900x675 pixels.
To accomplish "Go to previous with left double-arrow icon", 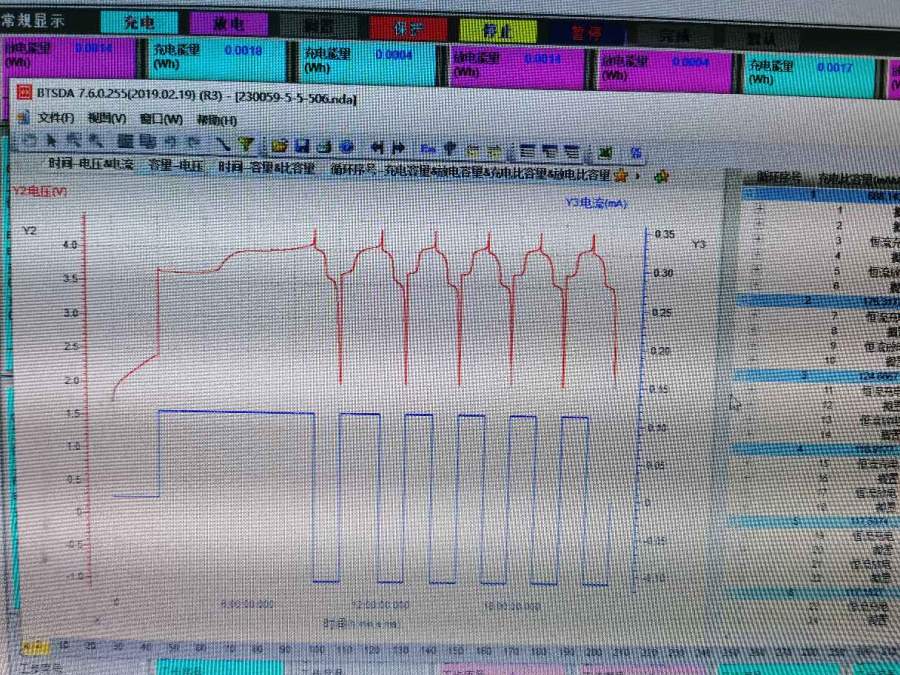I will click(x=377, y=148).
